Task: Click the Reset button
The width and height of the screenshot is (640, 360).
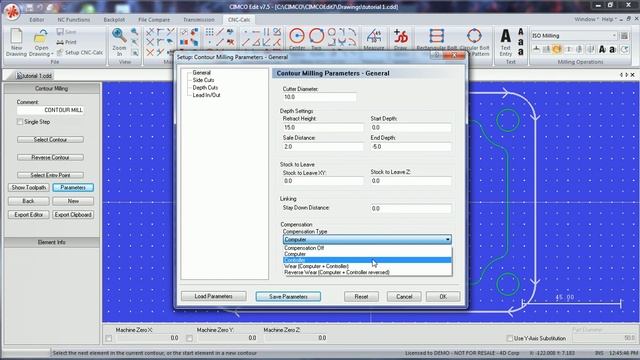Action: [x=361, y=297]
